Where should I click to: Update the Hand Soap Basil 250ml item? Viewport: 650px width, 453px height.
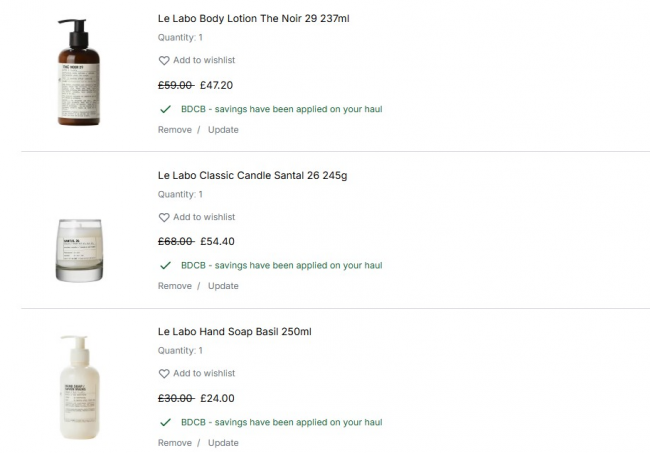point(223,443)
